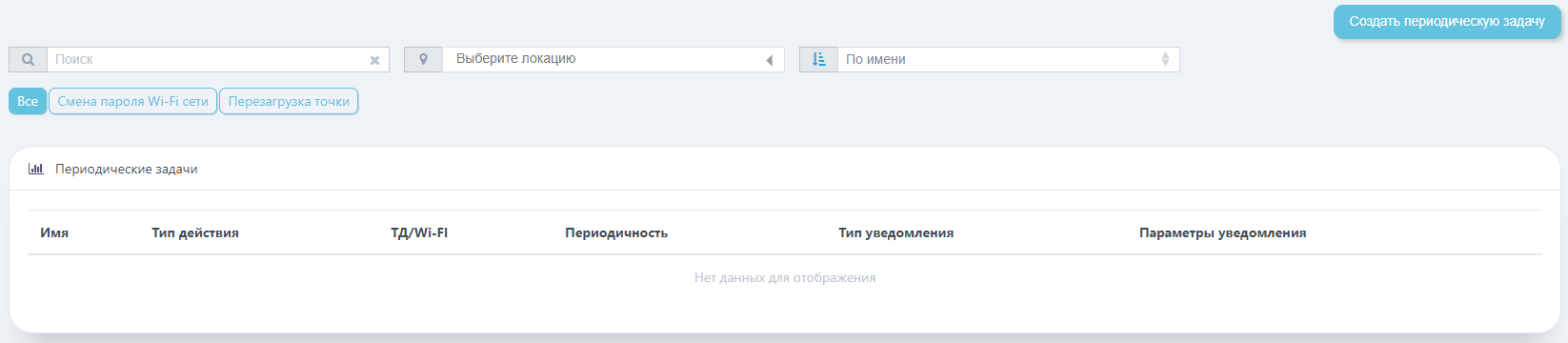Click the Тип действия column header
The image size is (1568, 343).
[x=195, y=232]
